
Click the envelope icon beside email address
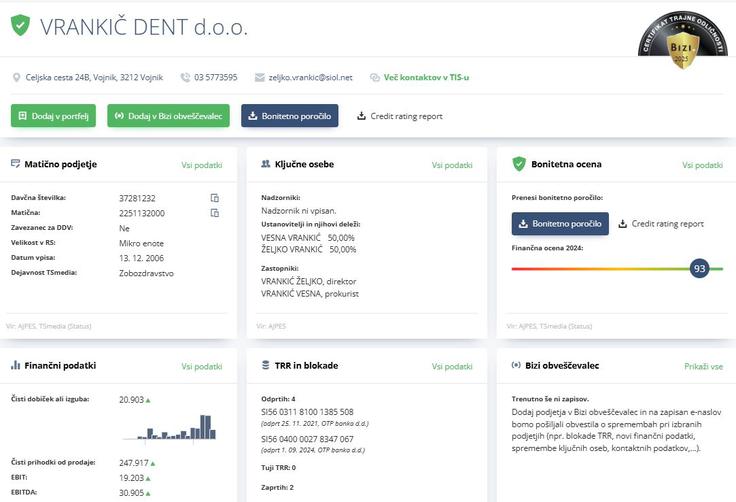click(260, 77)
